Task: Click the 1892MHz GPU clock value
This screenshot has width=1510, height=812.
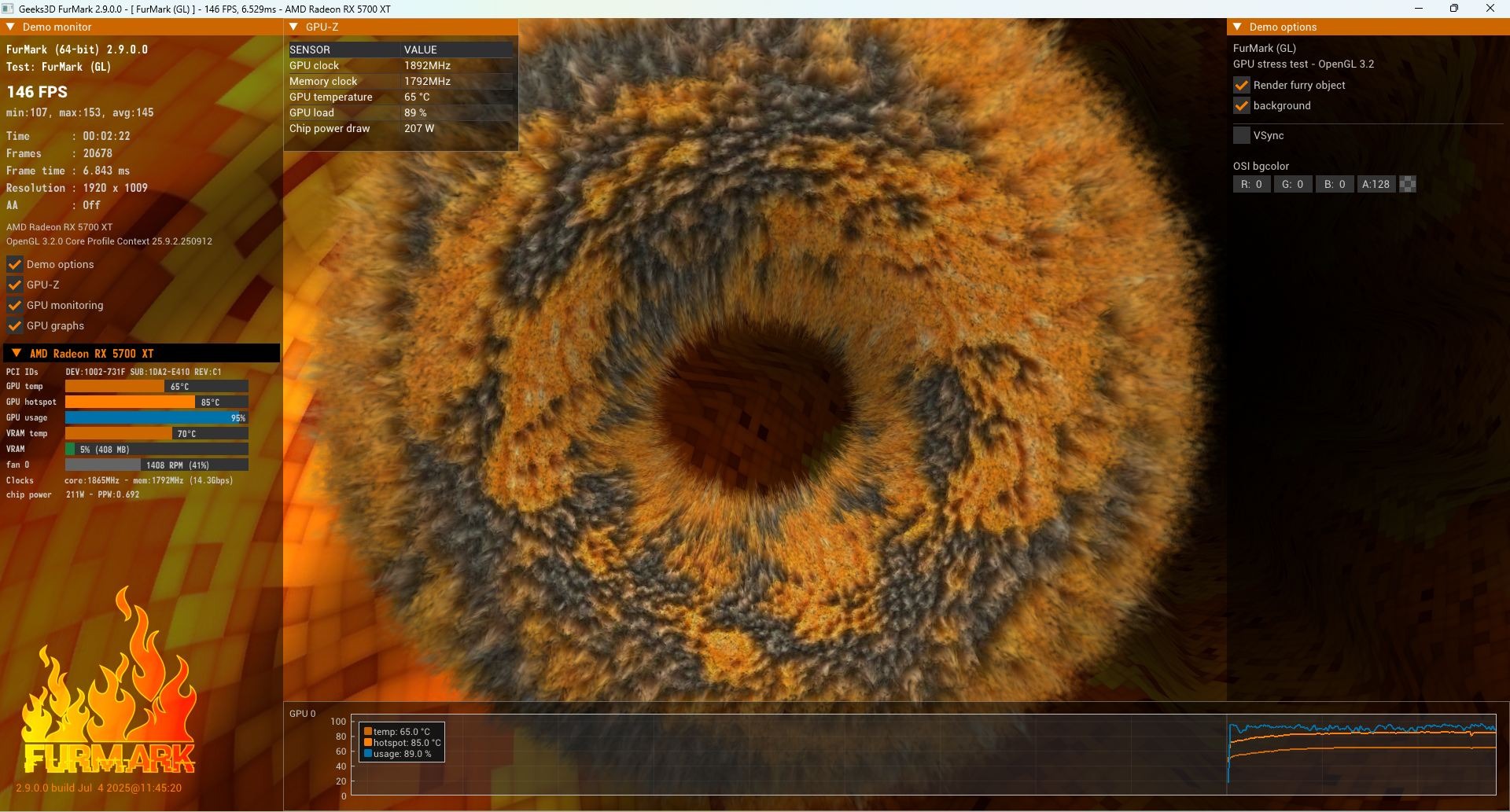Action: (427, 65)
